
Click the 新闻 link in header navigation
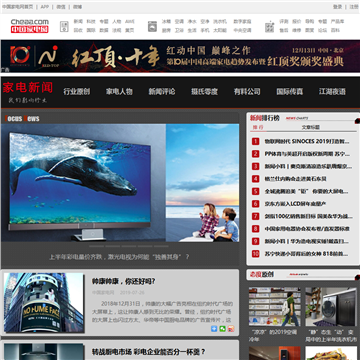coord(78,21)
